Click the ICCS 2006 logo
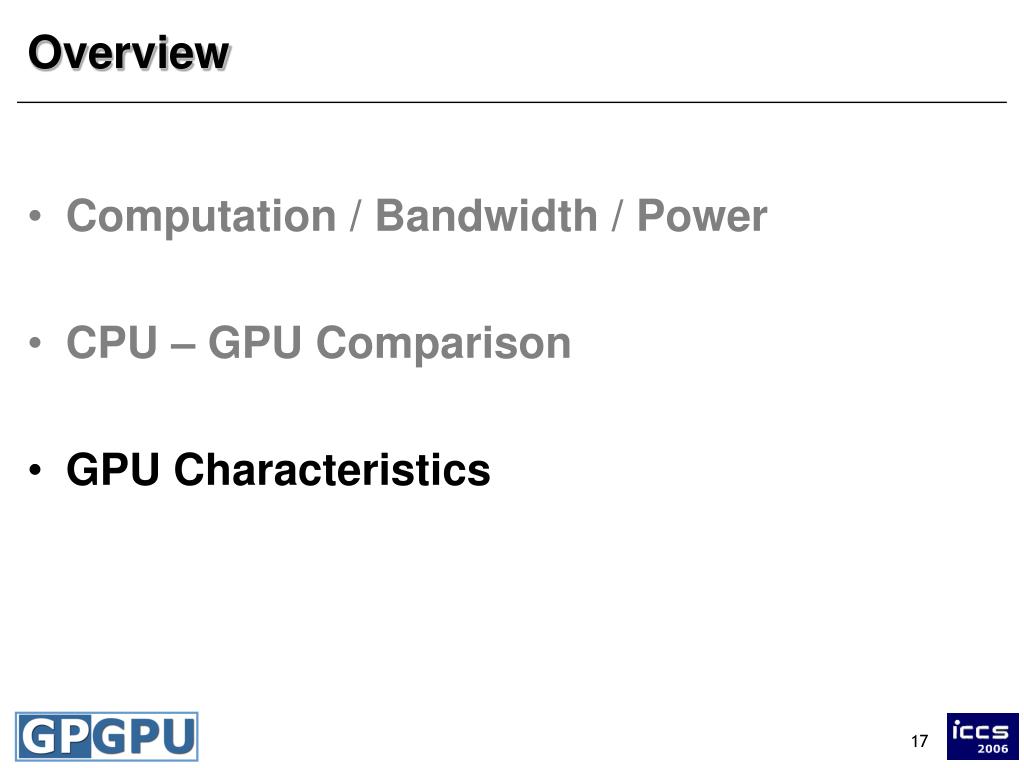 pos(982,736)
